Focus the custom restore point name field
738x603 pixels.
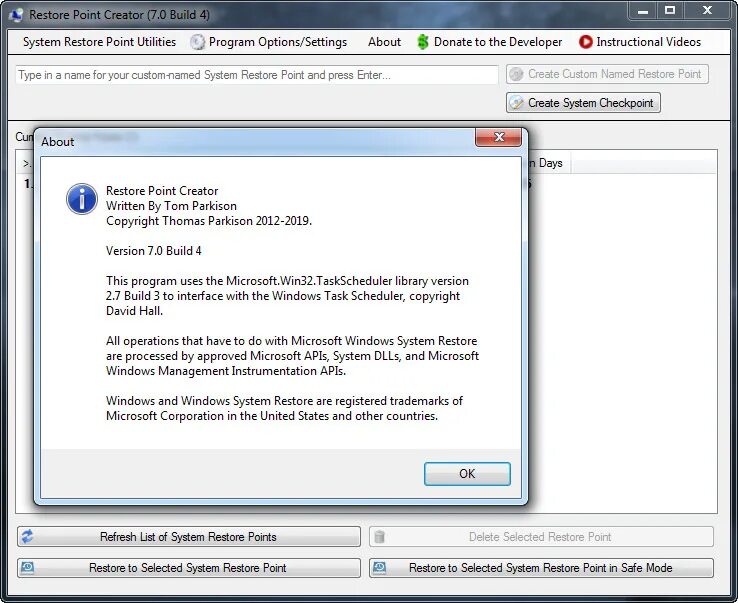[257, 75]
